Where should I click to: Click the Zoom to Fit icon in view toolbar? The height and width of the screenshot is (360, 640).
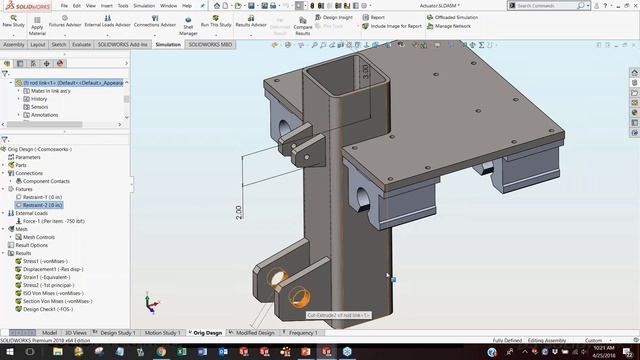[314, 45]
